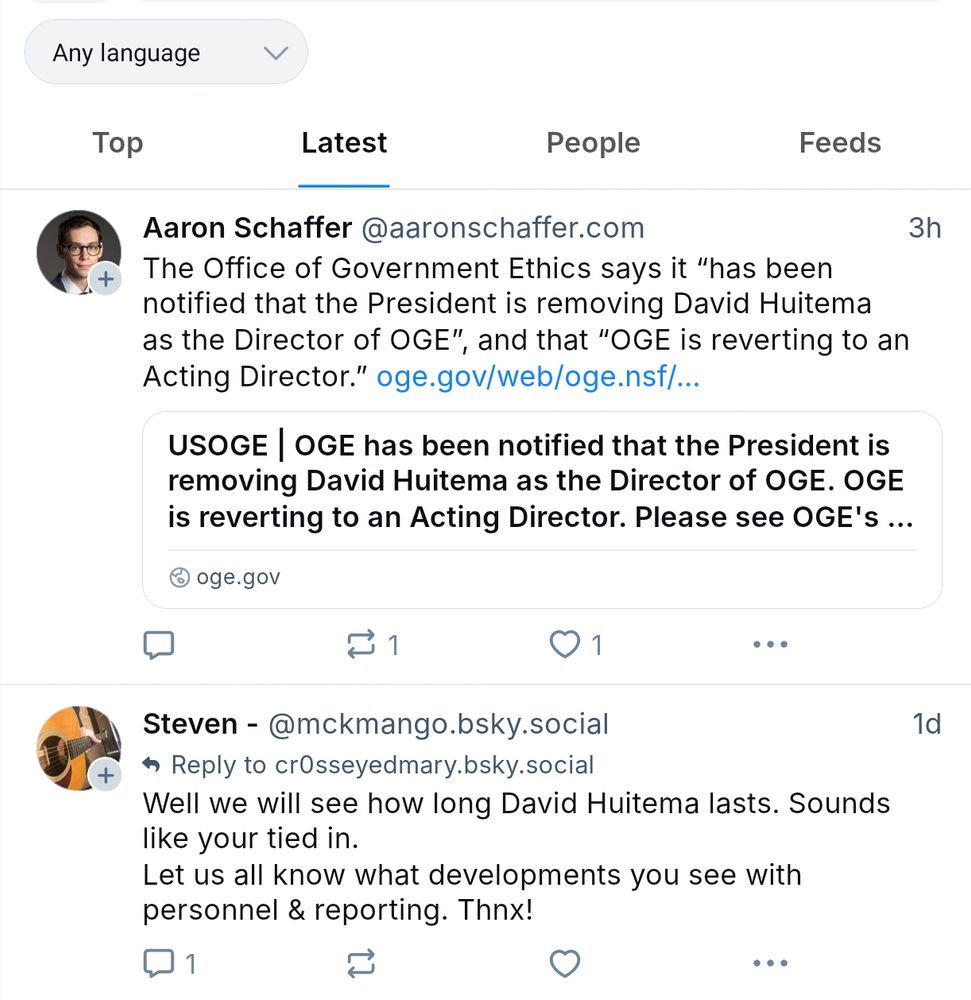971x1000 pixels.
Task: Open the oge.gov/web/oge.nsf link
Action: pos(536,377)
